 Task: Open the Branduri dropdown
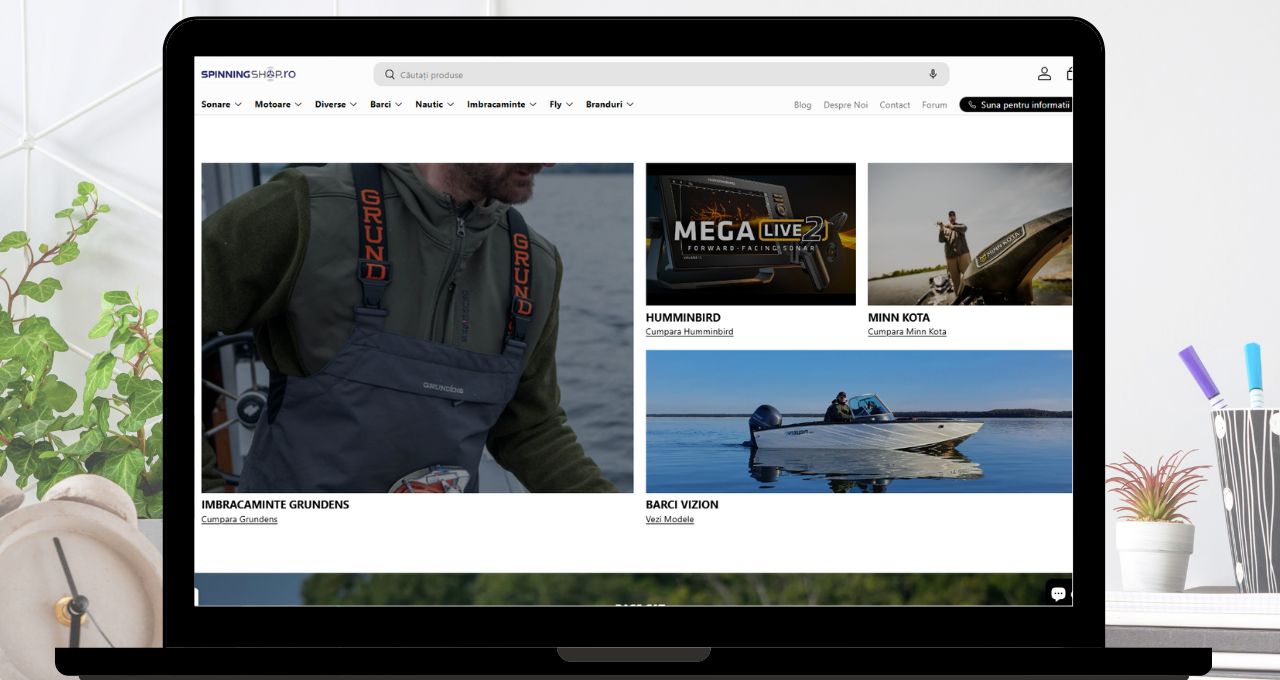610,104
